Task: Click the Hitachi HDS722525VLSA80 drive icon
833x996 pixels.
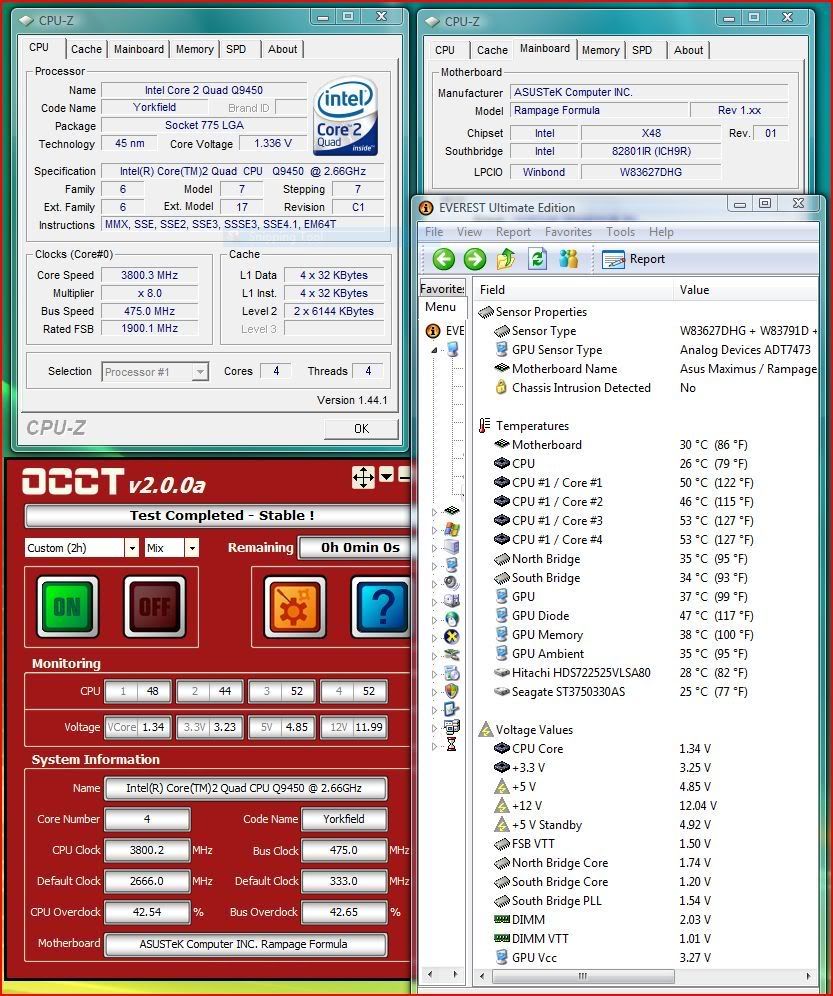Action: point(502,672)
